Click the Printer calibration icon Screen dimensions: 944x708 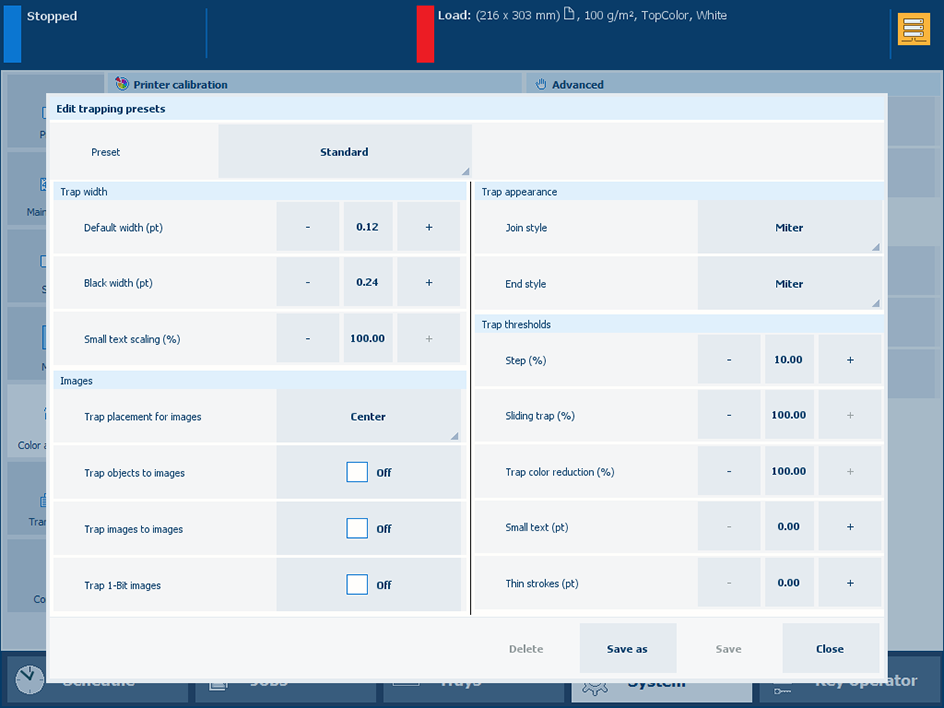[x=122, y=85]
